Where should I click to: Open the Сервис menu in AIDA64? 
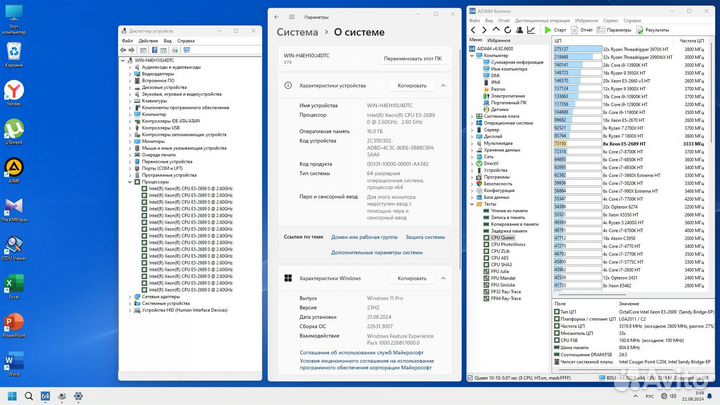click(x=610, y=20)
